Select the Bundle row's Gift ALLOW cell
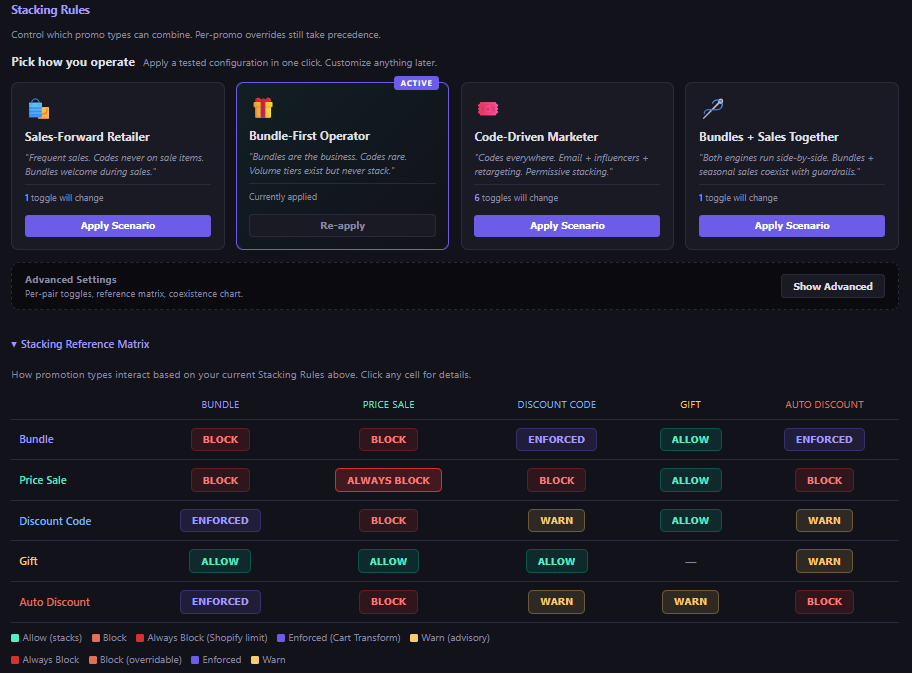Viewport: 912px width, 674px height. (690, 440)
